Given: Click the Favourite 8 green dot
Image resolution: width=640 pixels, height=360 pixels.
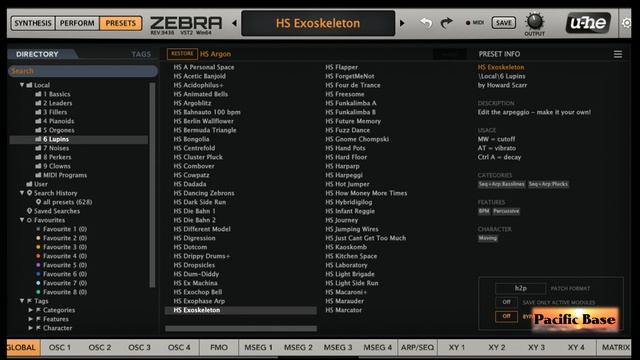Looking at the screenshot, I should (38, 292).
